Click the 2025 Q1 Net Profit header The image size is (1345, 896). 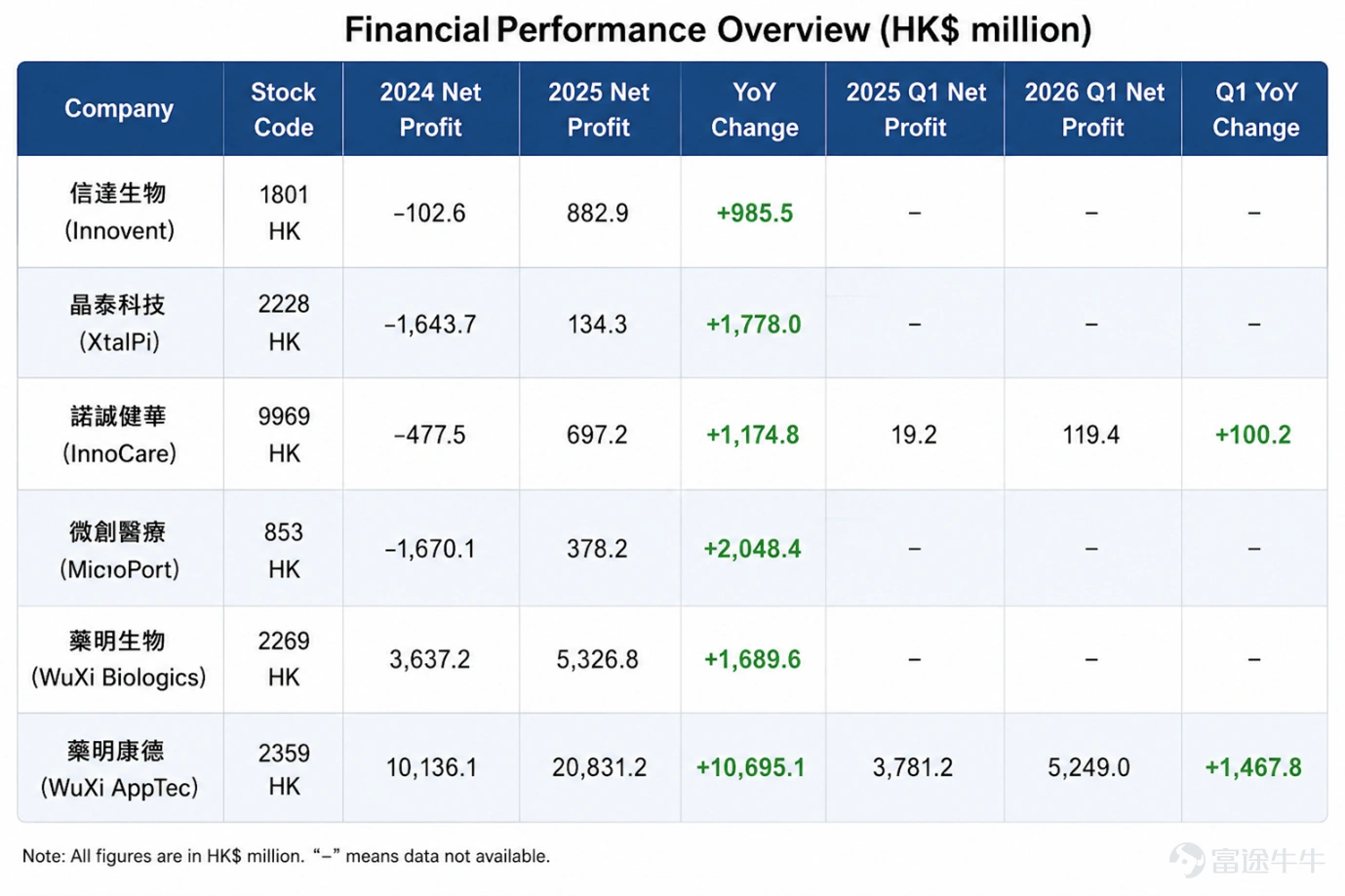pos(916,109)
